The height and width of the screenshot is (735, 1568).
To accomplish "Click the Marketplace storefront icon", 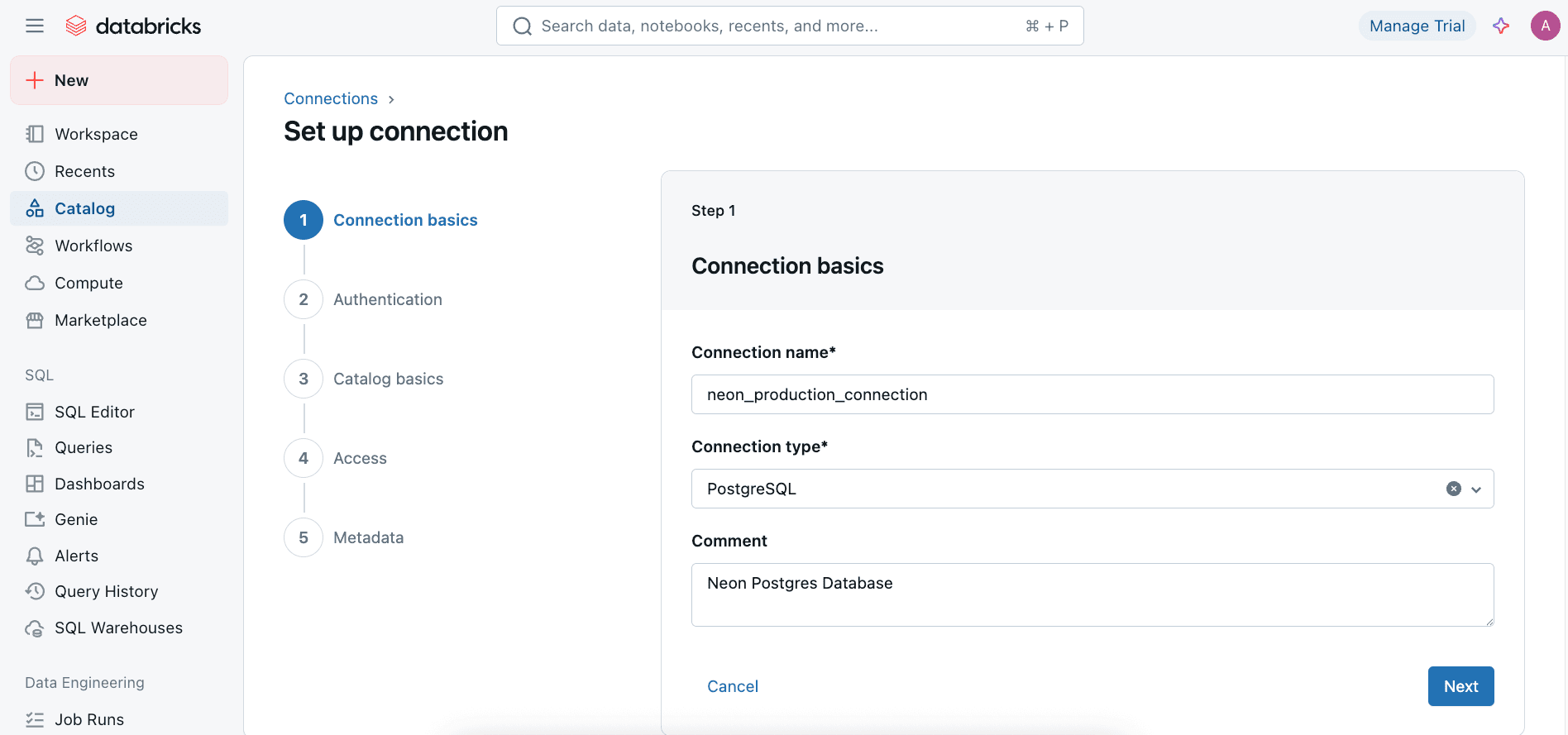I will [x=35, y=320].
